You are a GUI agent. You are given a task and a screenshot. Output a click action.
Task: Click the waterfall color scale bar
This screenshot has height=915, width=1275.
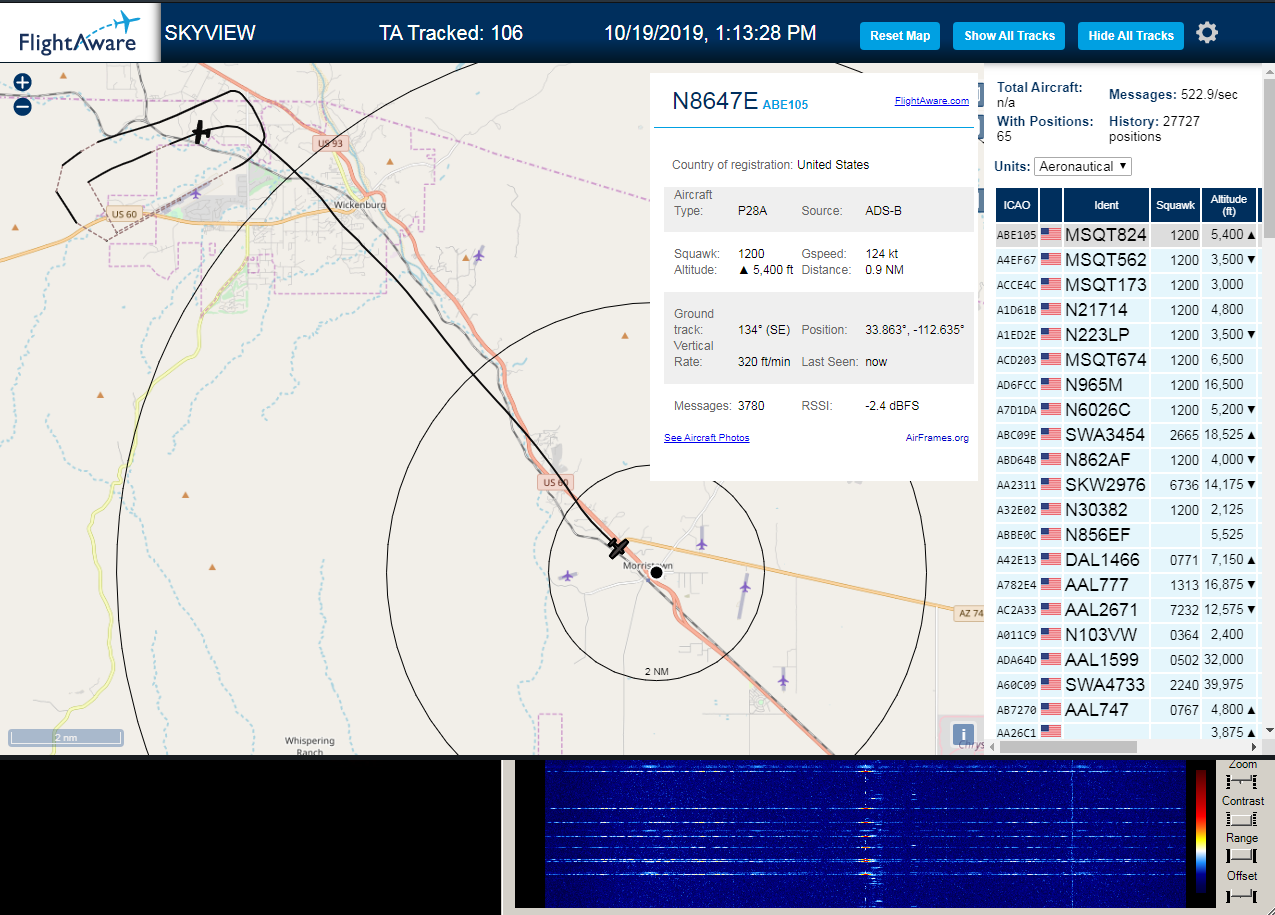coord(1201,830)
